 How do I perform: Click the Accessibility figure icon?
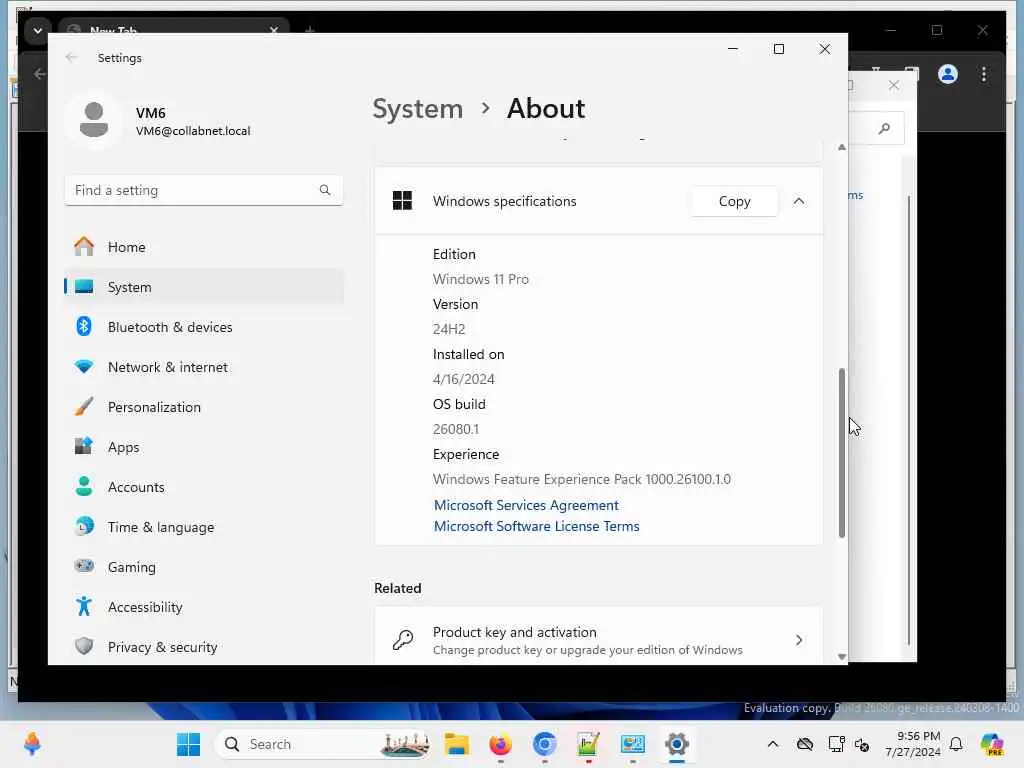point(84,606)
